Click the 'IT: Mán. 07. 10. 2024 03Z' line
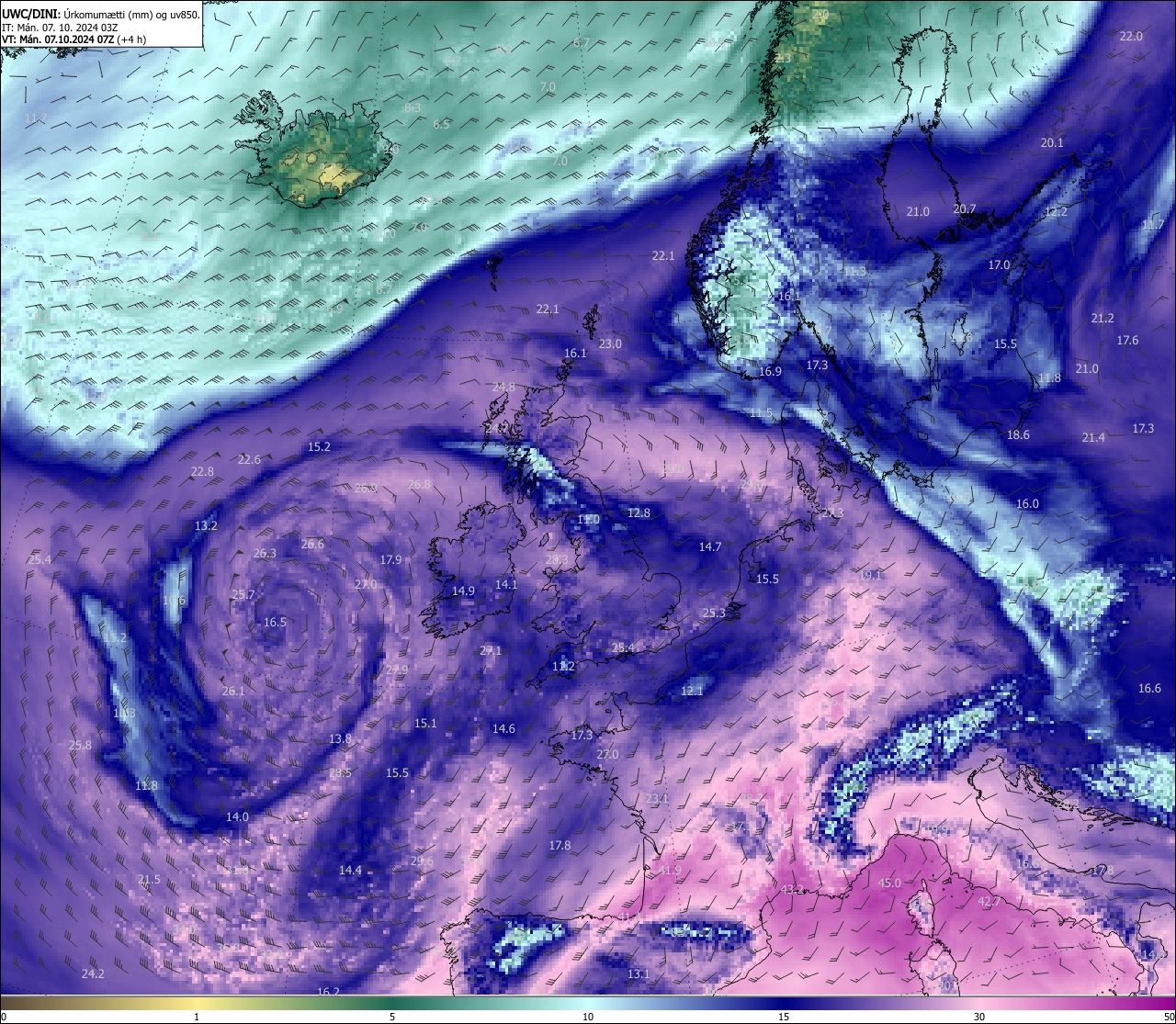 coord(61,28)
